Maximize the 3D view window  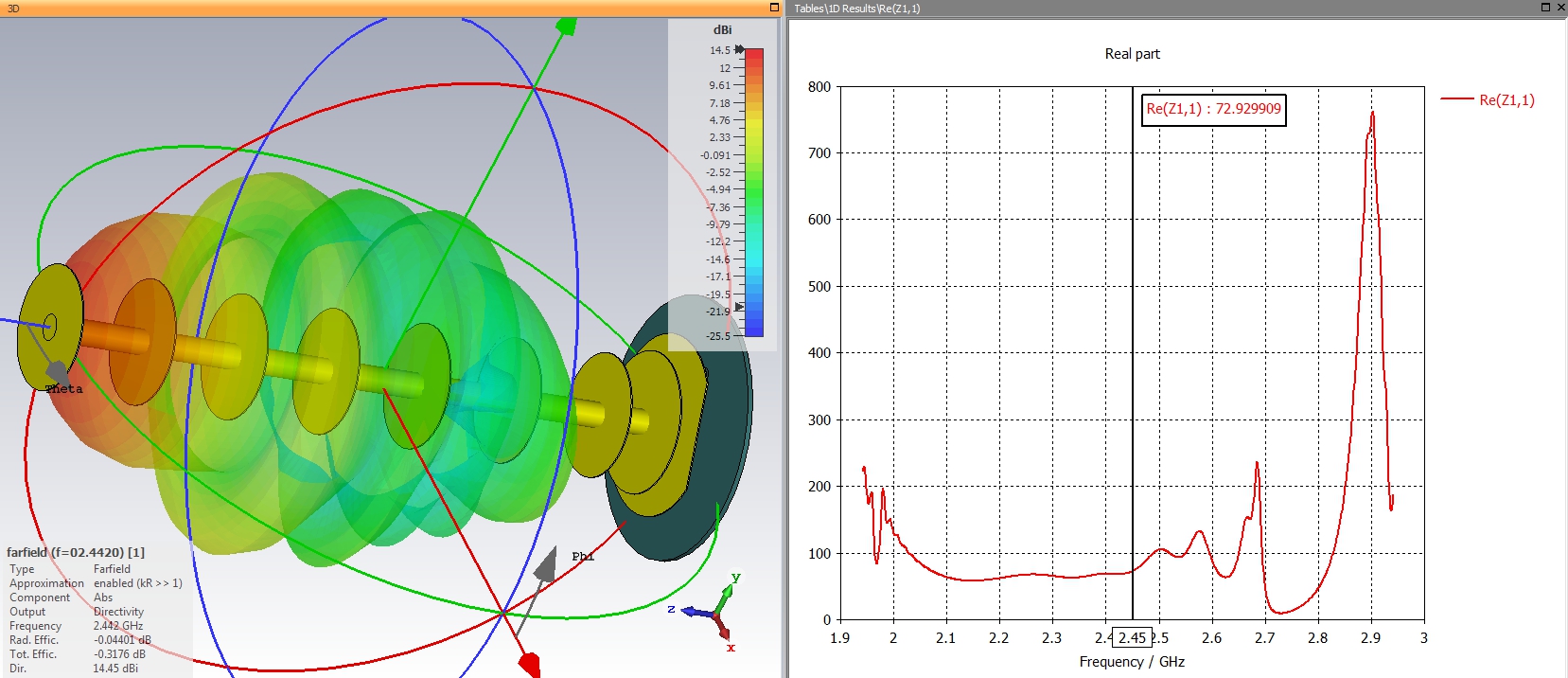[x=774, y=8]
